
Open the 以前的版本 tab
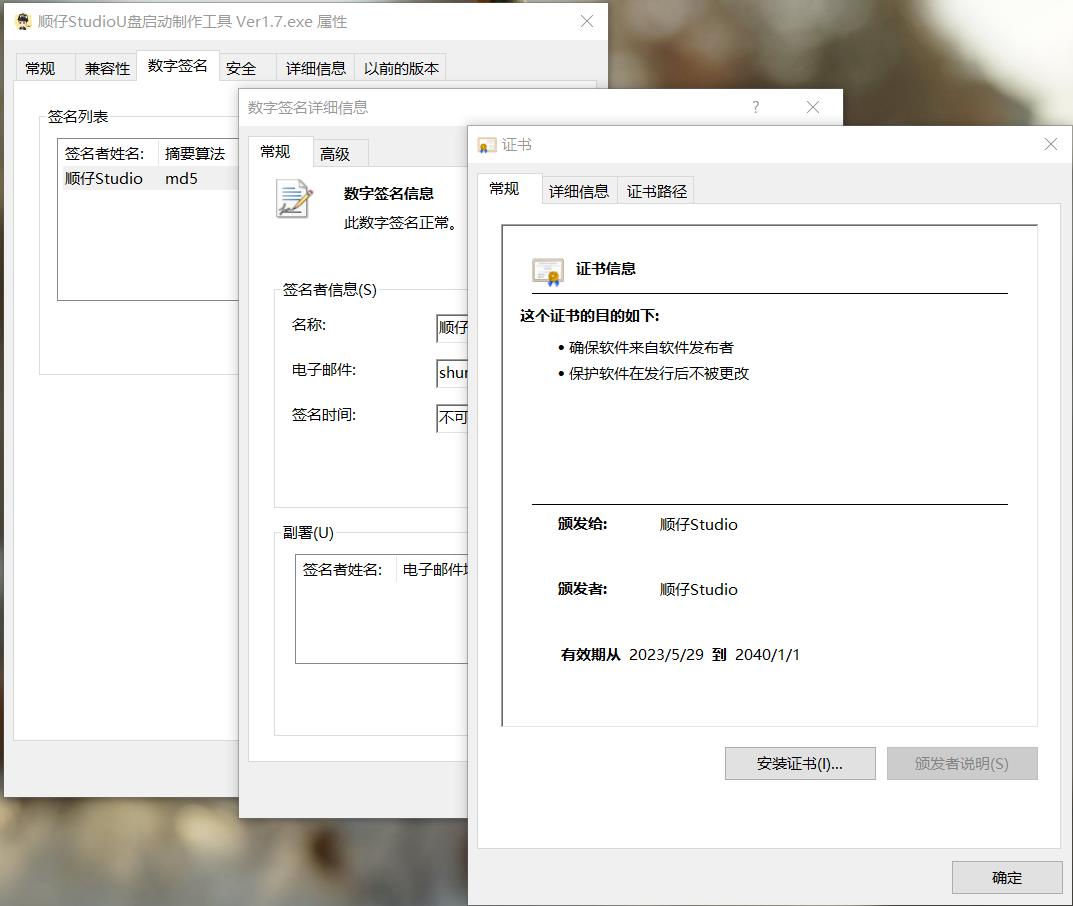click(400, 66)
